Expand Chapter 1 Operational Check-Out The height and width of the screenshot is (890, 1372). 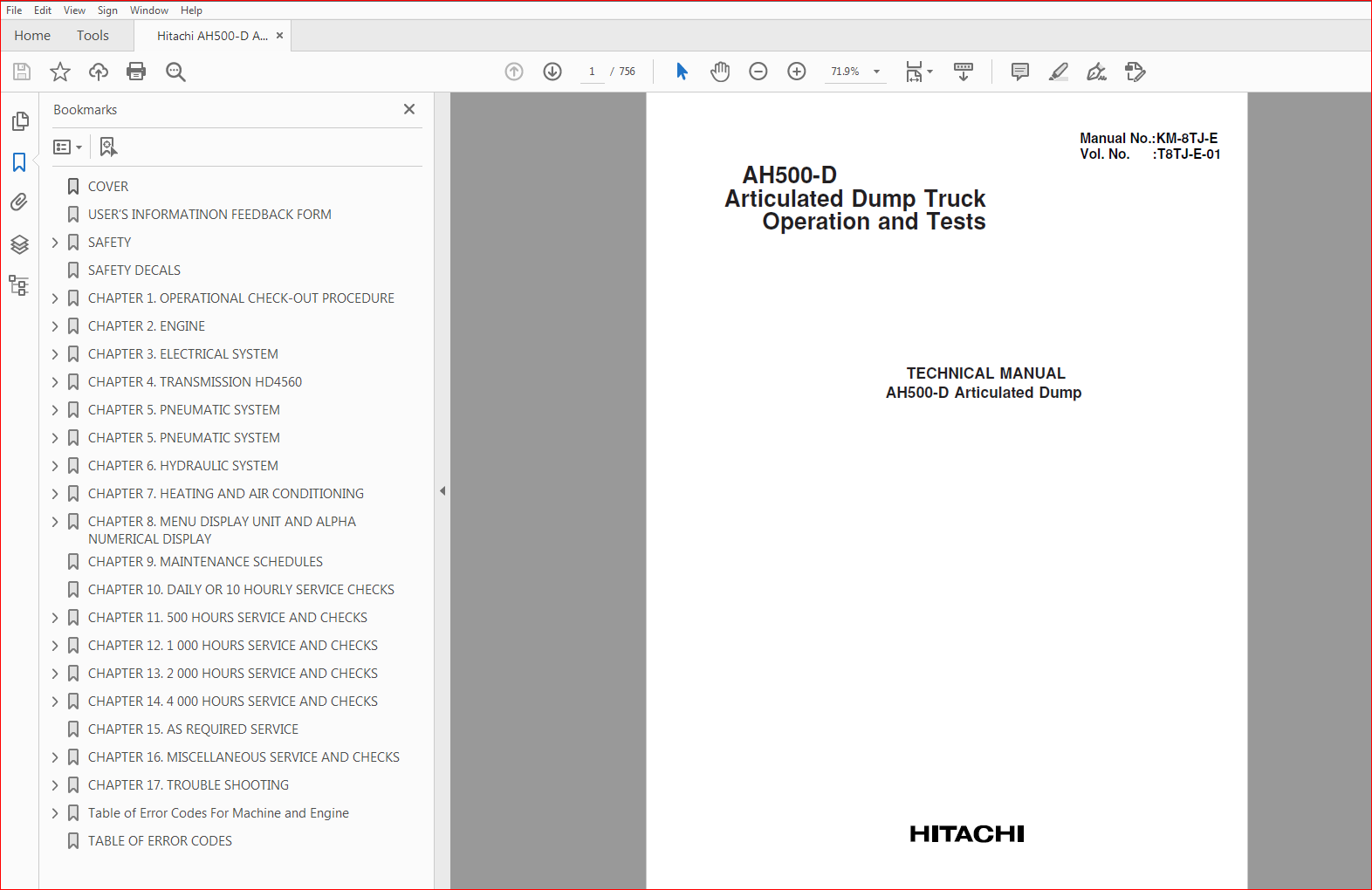55,298
